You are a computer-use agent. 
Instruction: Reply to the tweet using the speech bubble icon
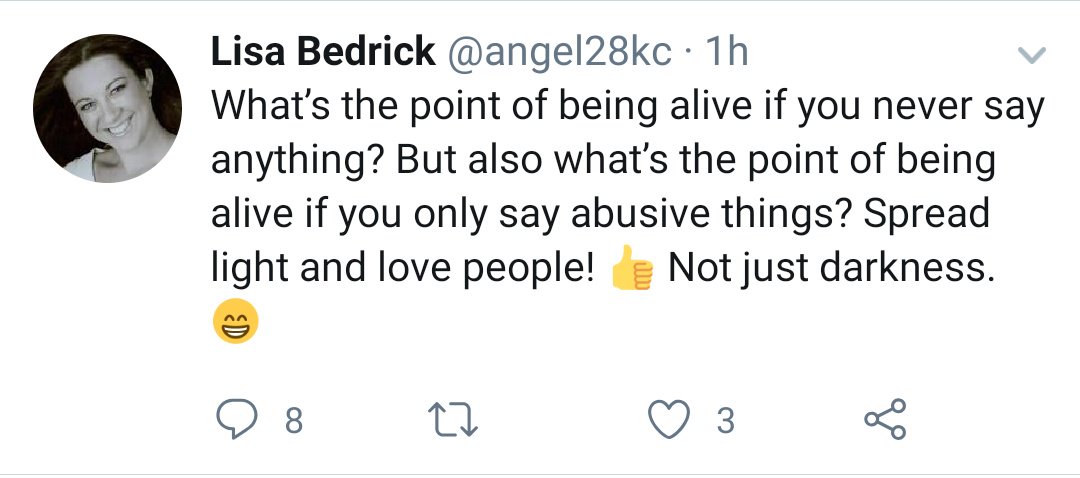(x=237, y=419)
